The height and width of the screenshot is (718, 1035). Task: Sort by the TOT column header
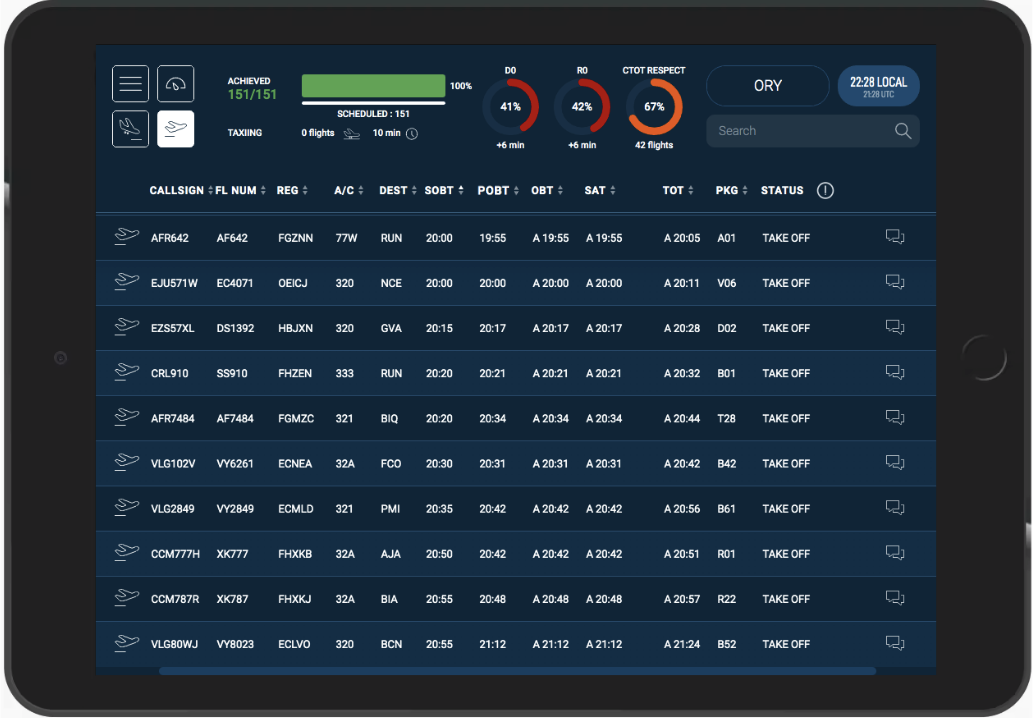[x=678, y=190]
